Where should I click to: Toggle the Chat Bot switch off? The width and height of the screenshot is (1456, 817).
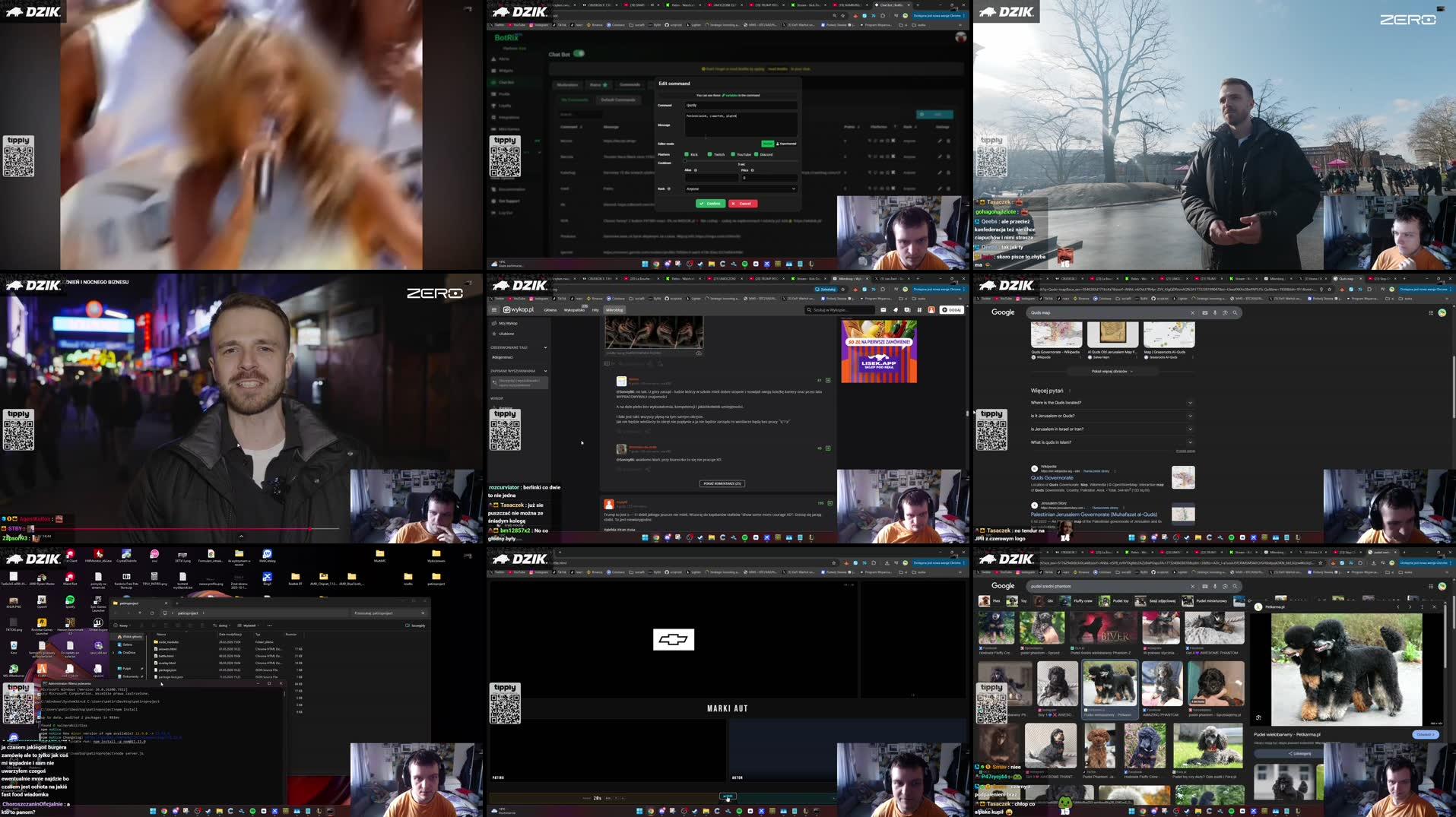(x=579, y=53)
